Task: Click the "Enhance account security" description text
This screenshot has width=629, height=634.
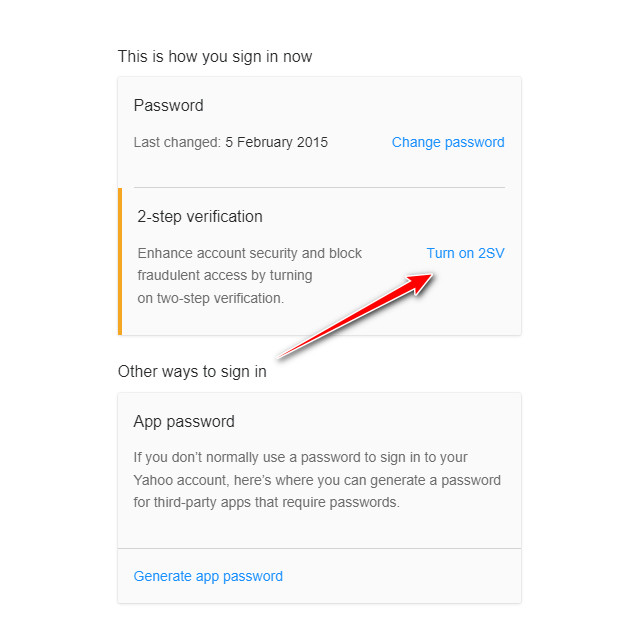Action: 250,253
